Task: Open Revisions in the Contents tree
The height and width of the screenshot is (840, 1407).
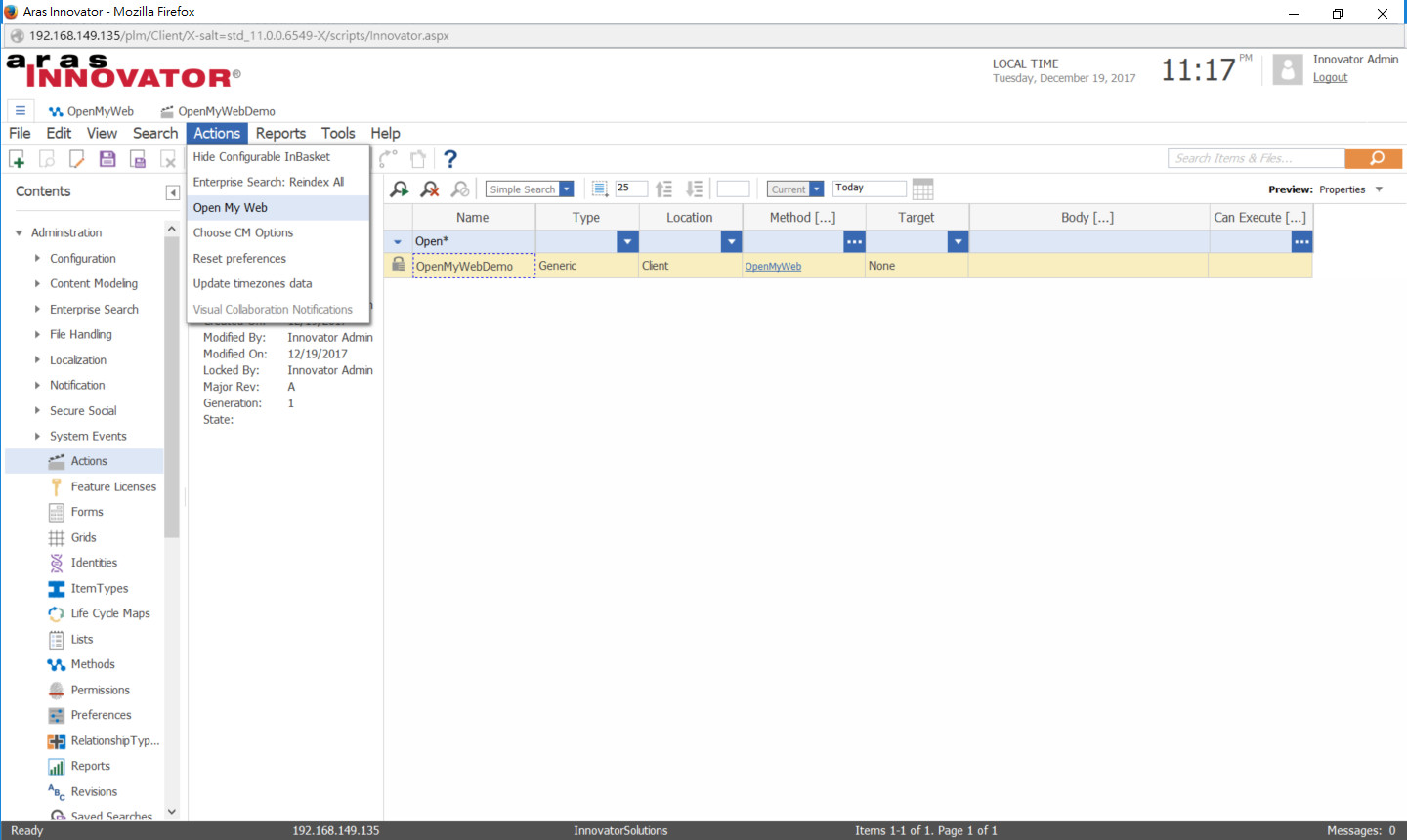Action: (x=94, y=791)
